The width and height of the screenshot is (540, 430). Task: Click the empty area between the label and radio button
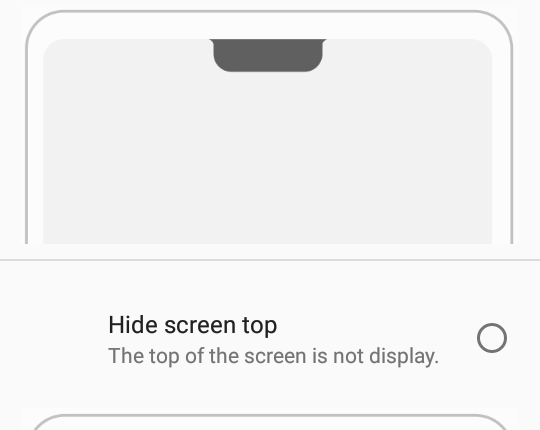(x=377, y=325)
